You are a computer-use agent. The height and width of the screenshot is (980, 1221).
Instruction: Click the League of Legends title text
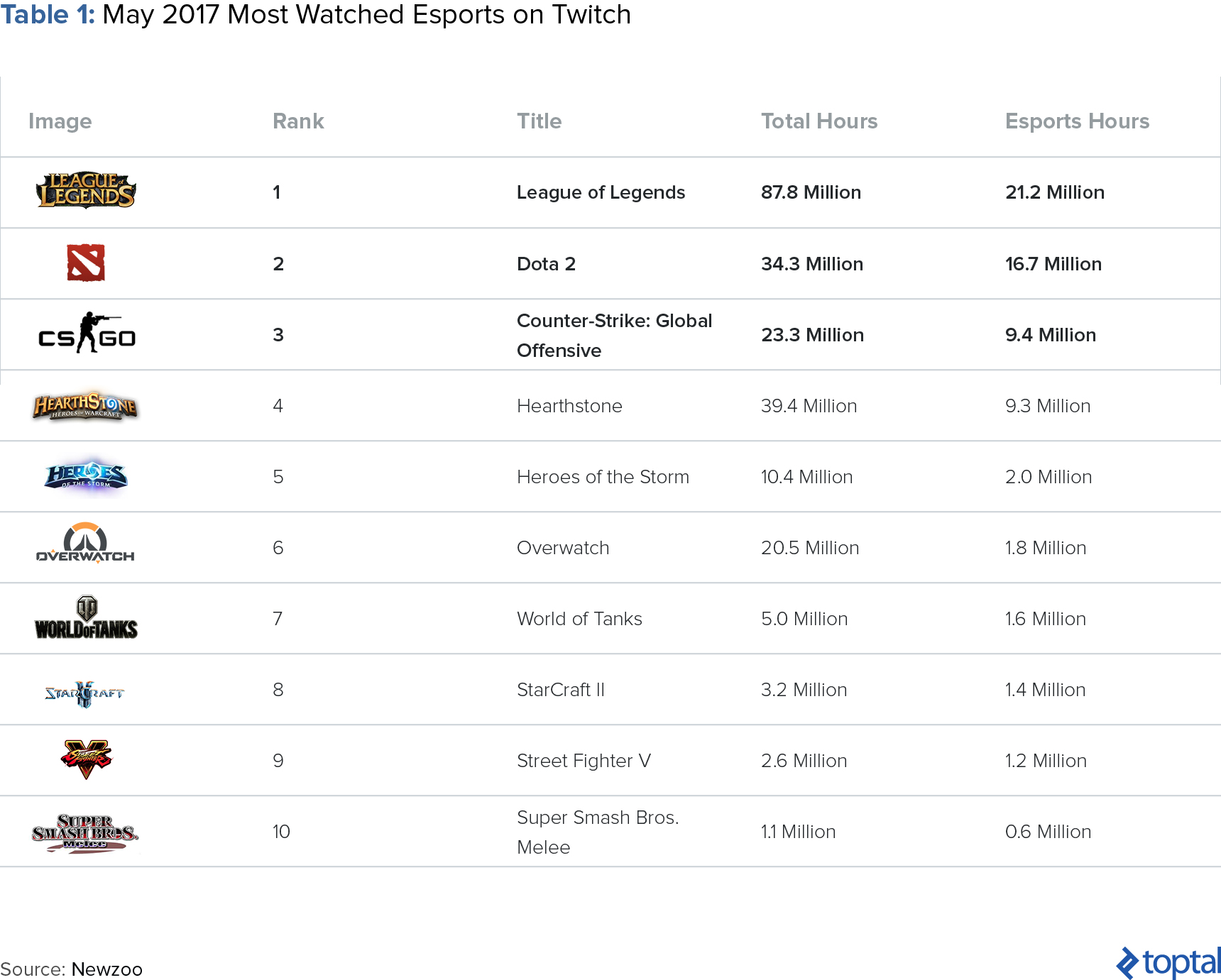pos(601,192)
